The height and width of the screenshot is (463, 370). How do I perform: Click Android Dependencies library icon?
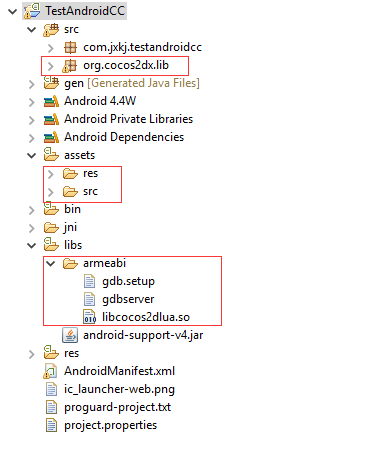pyautogui.click(x=51, y=137)
